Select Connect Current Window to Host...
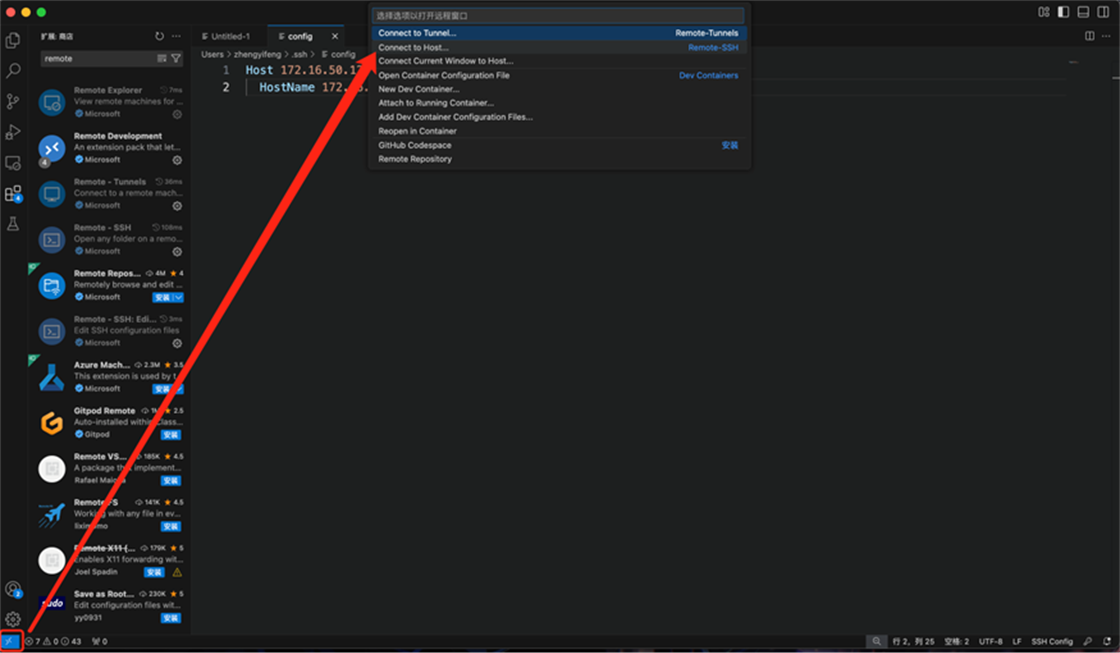This screenshot has height=653, width=1120. (559, 61)
